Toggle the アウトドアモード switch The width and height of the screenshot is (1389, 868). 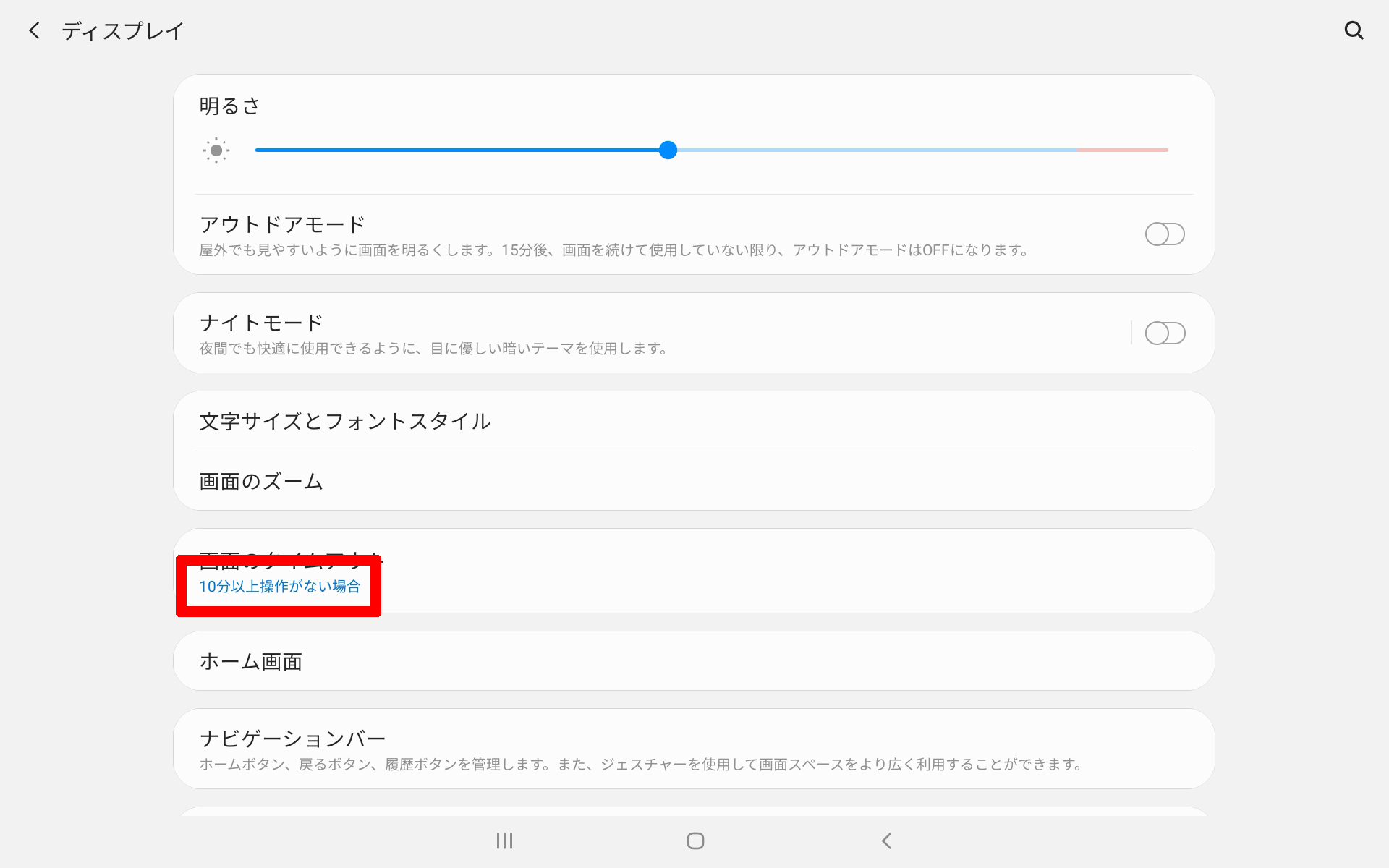click(1165, 234)
